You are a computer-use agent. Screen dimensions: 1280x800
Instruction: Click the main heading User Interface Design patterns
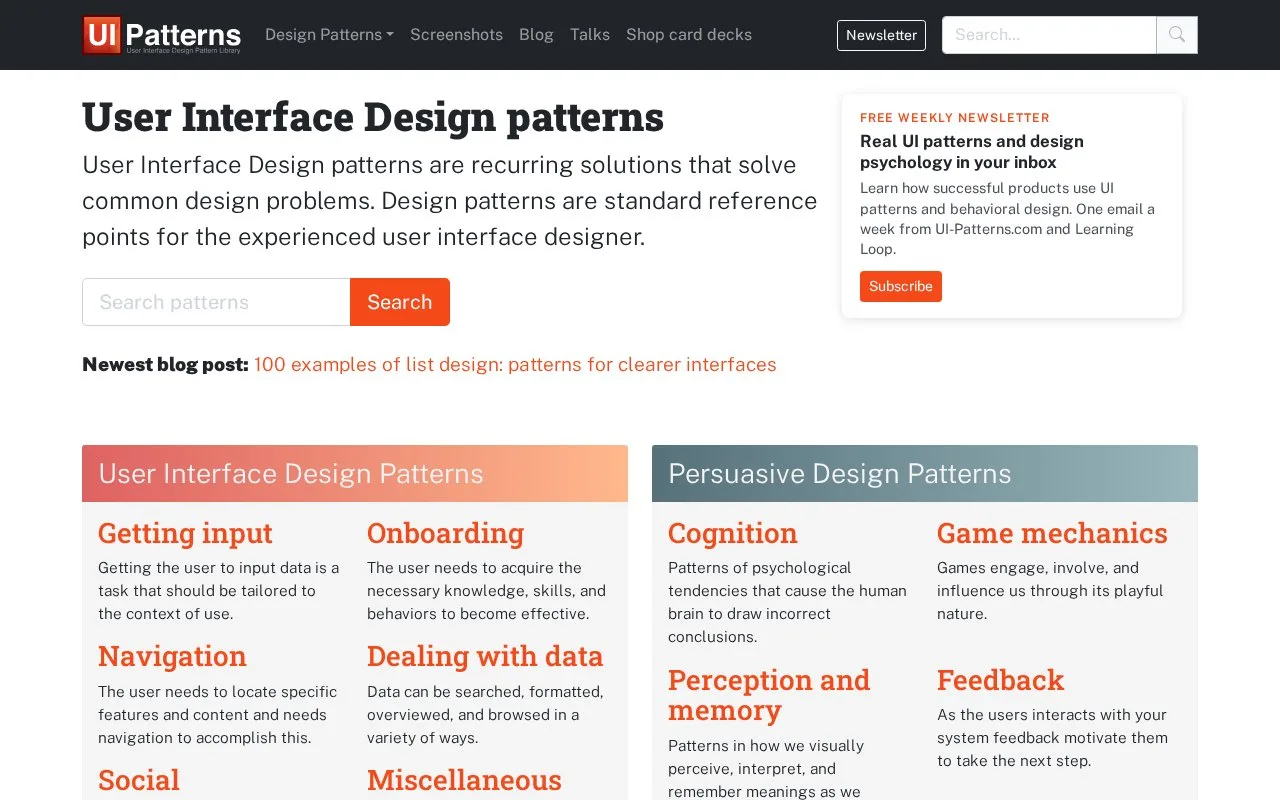[373, 117]
